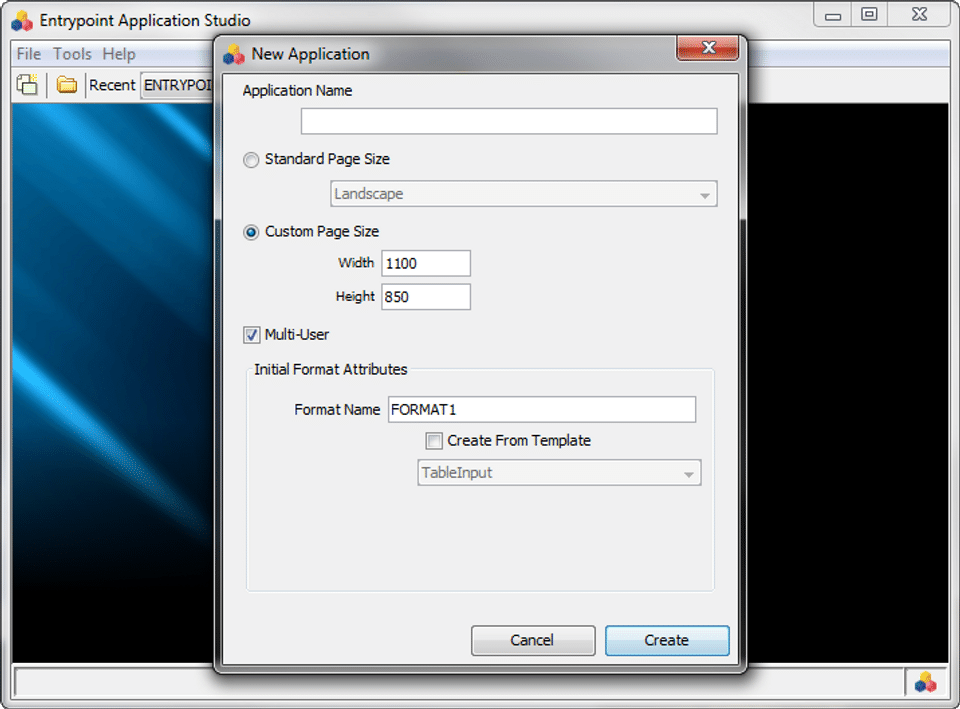Click the "Recent" toolbar label

coord(112,85)
